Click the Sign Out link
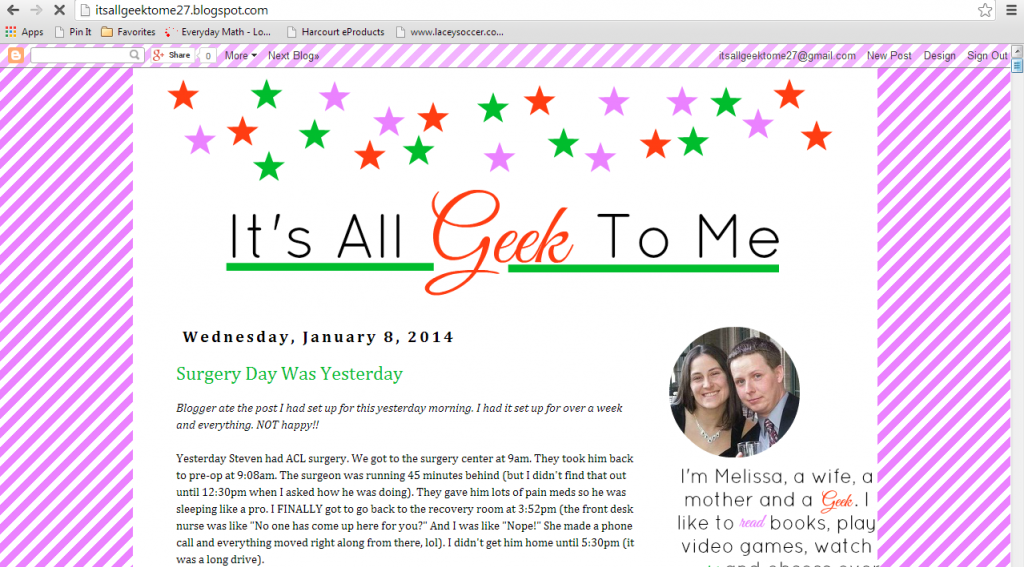Screen dimensions: 1024x567 (987, 56)
